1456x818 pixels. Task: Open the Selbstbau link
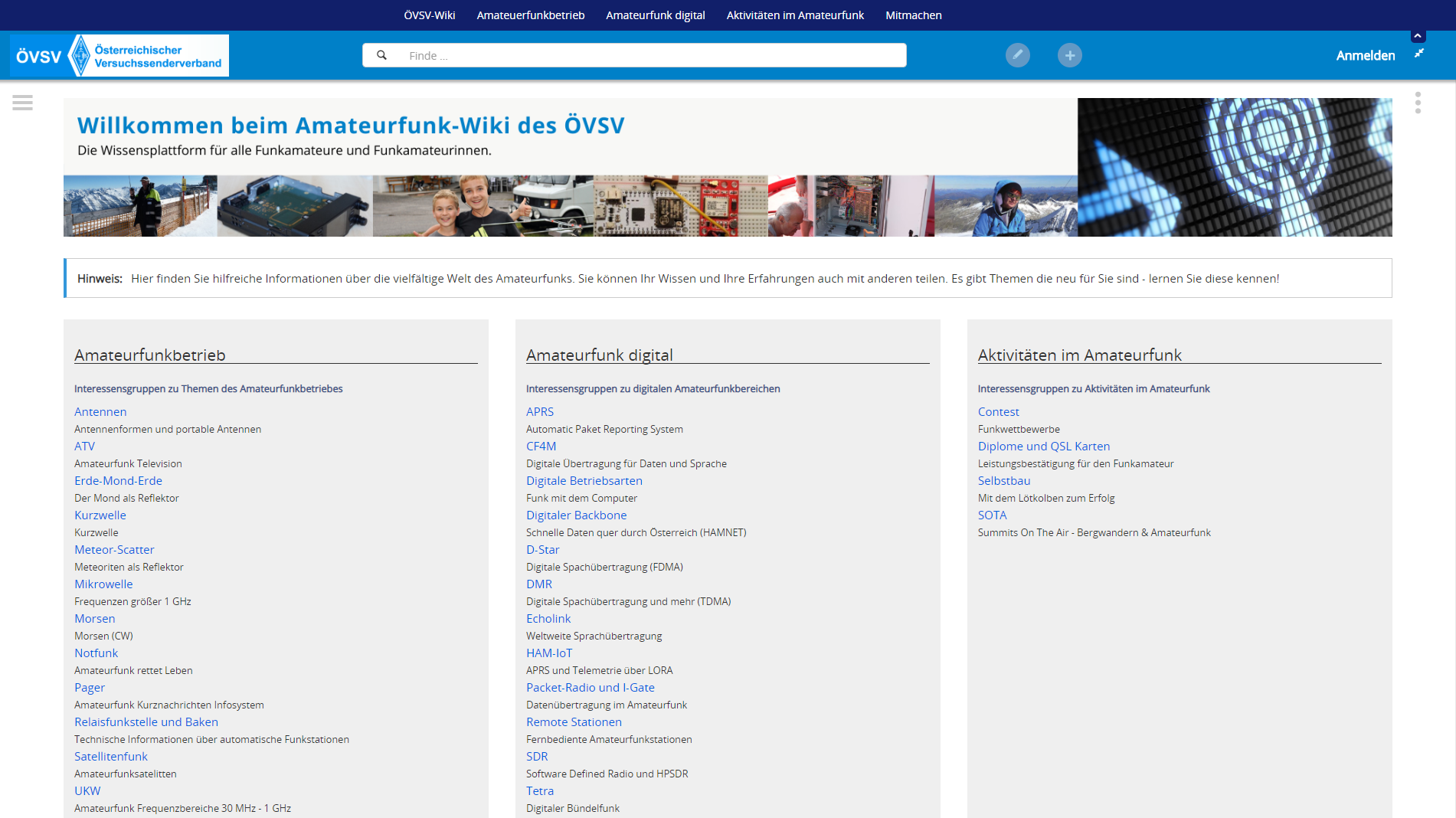(1003, 481)
